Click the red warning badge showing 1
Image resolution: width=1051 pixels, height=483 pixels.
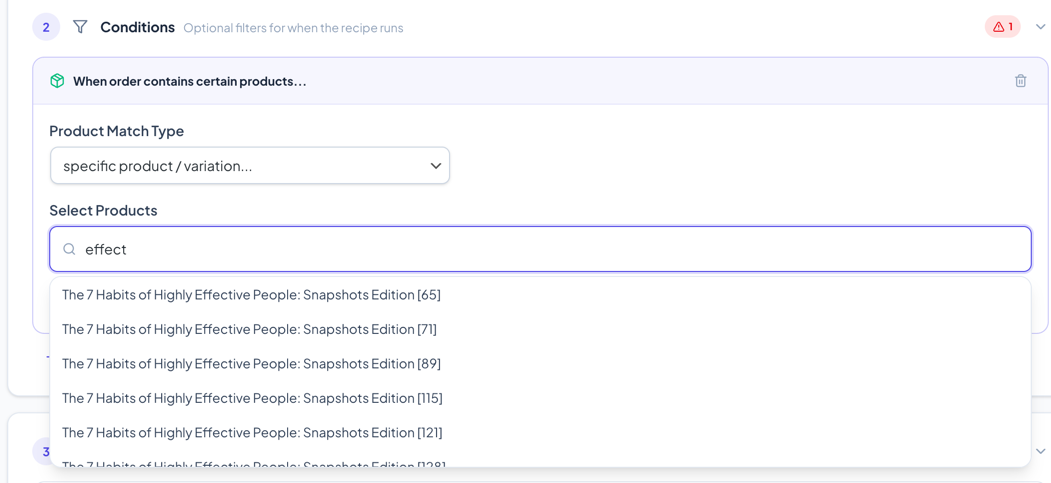(x=1003, y=27)
